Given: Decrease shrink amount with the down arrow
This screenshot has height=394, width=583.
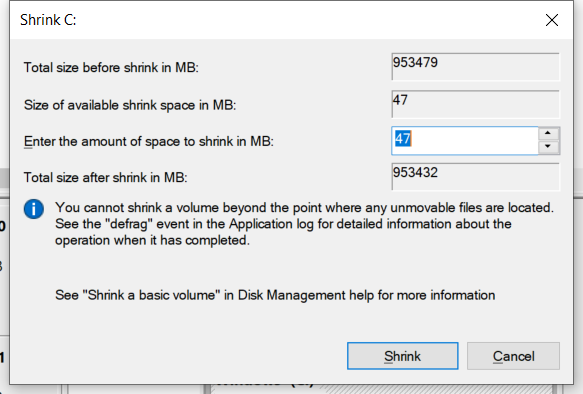Looking at the screenshot, I should coord(547,147).
